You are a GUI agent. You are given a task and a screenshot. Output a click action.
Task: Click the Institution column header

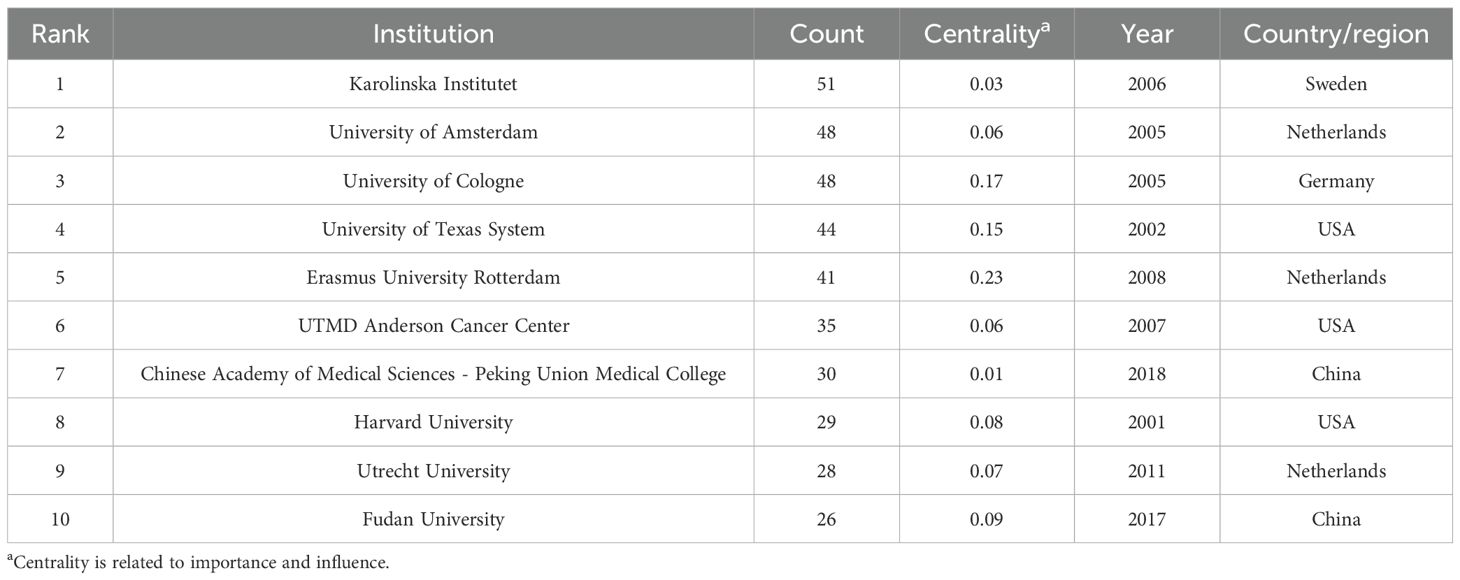tap(433, 34)
